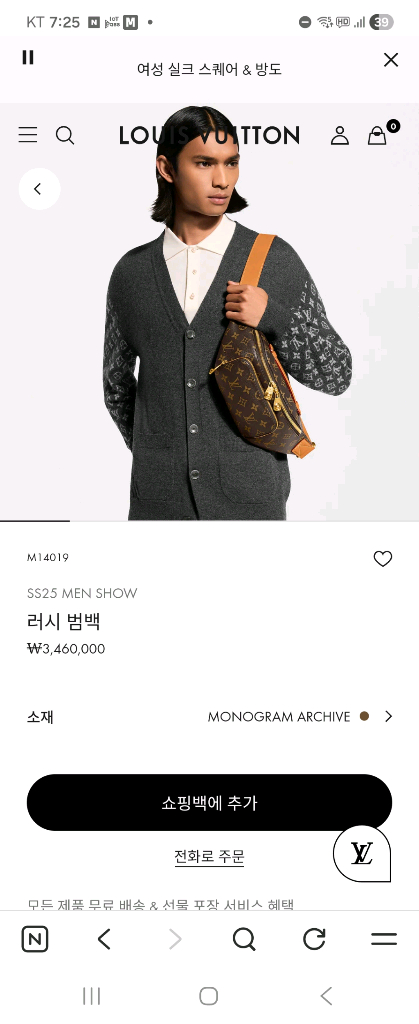Select the brown Monogram color dot
Viewport: 419px width, 1024px height.
coord(364,716)
